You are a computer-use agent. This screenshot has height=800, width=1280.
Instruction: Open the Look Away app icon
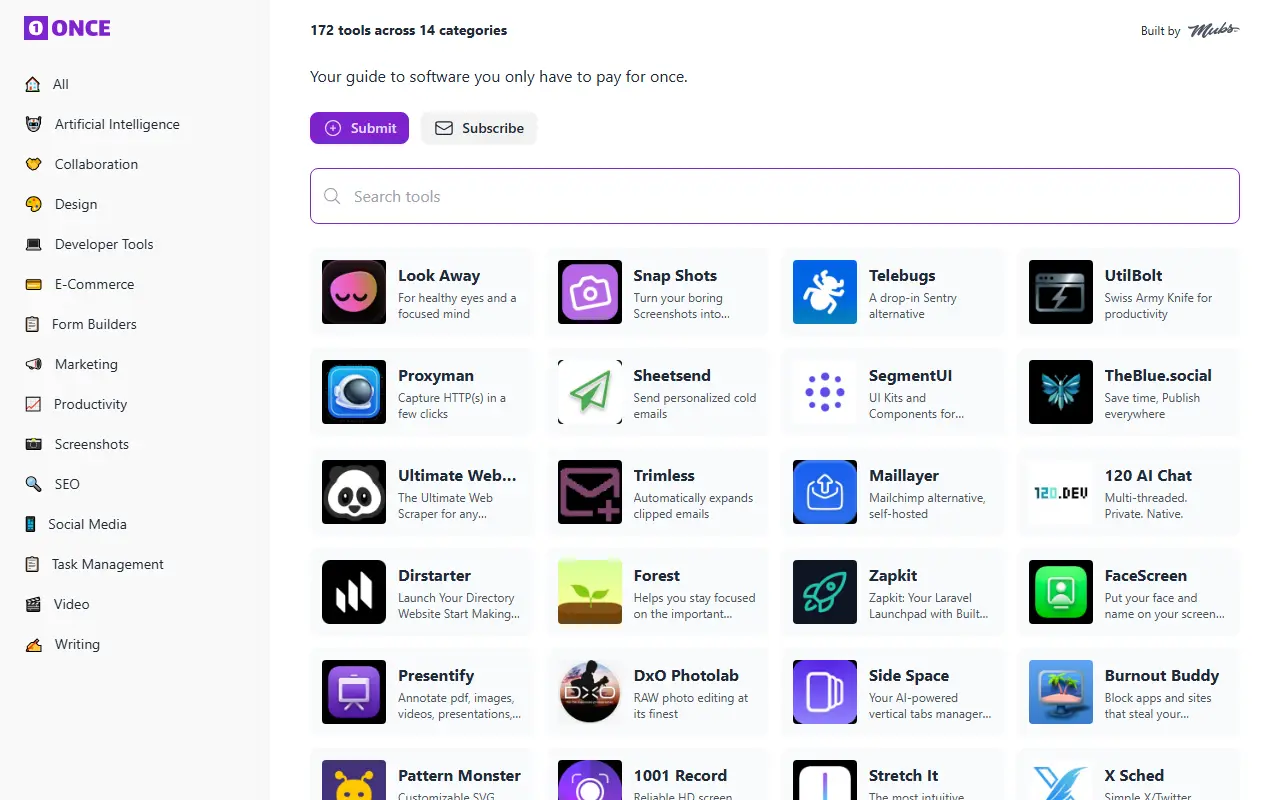[354, 292]
